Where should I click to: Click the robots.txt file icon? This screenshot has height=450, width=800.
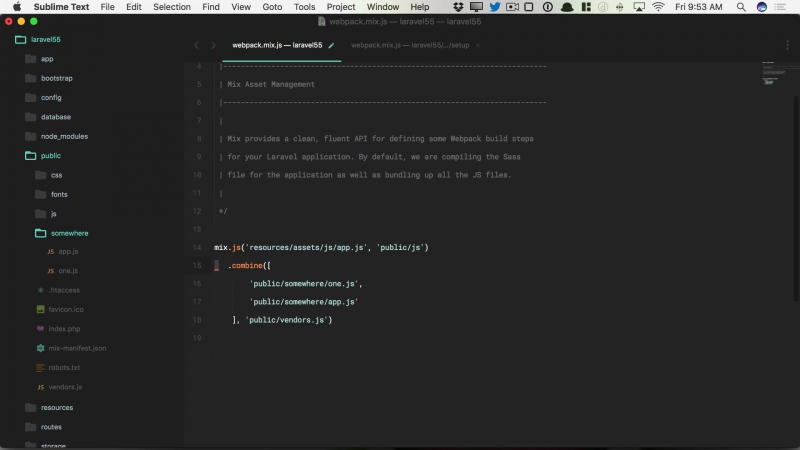pyautogui.click(x=40, y=368)
